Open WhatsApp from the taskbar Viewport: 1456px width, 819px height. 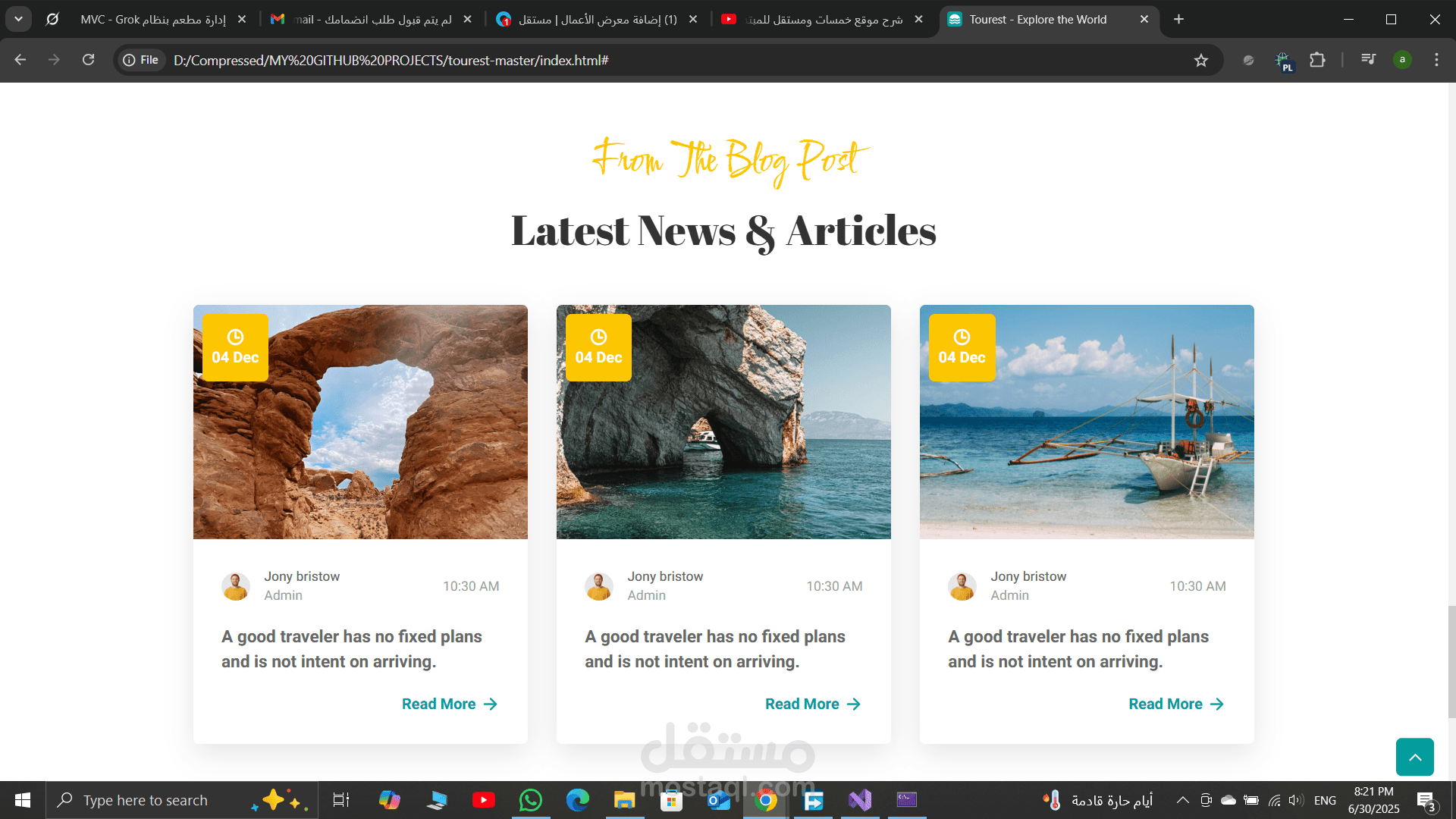[531, 800]
